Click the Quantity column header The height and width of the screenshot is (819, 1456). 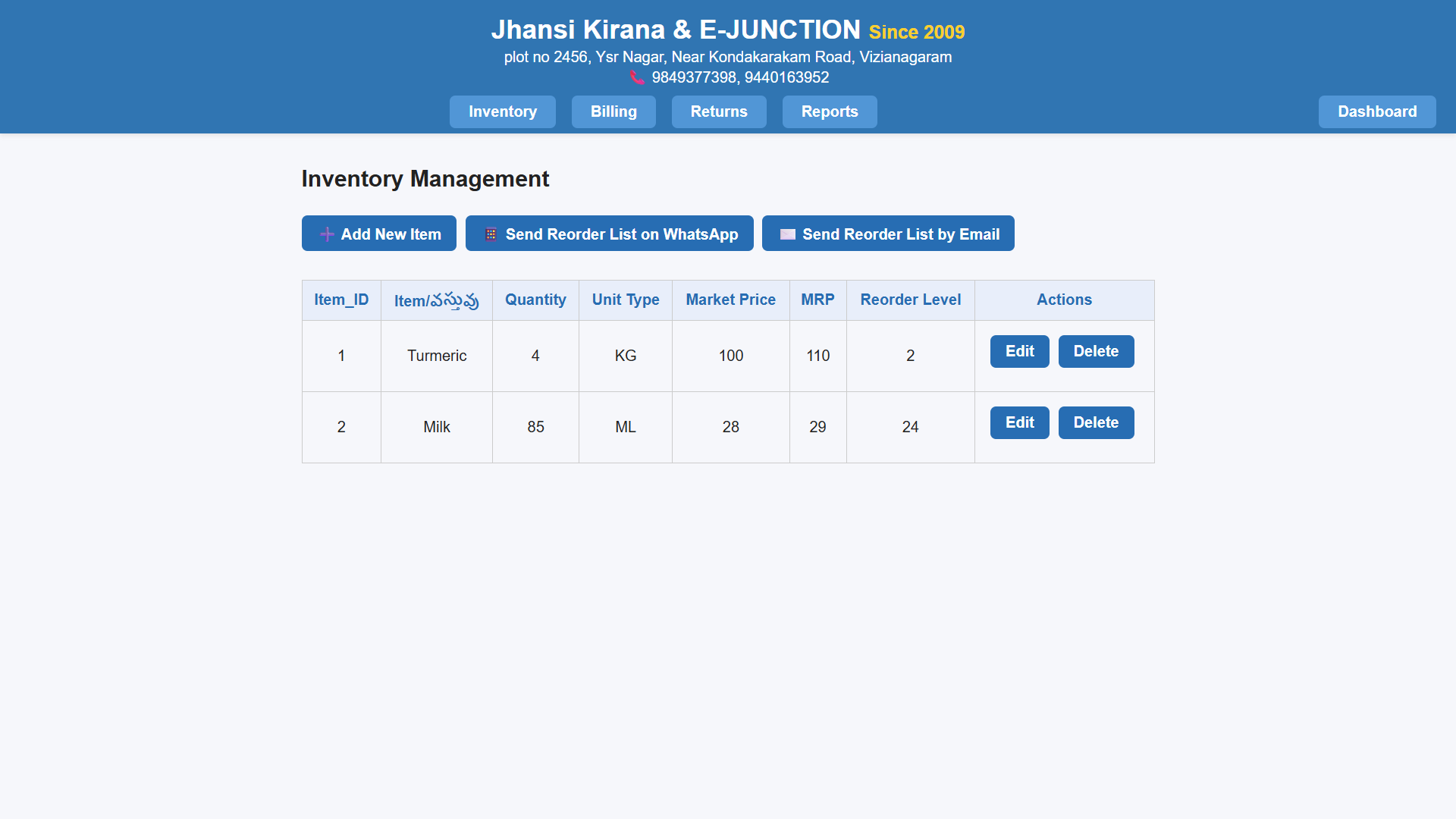coord(535,300)
